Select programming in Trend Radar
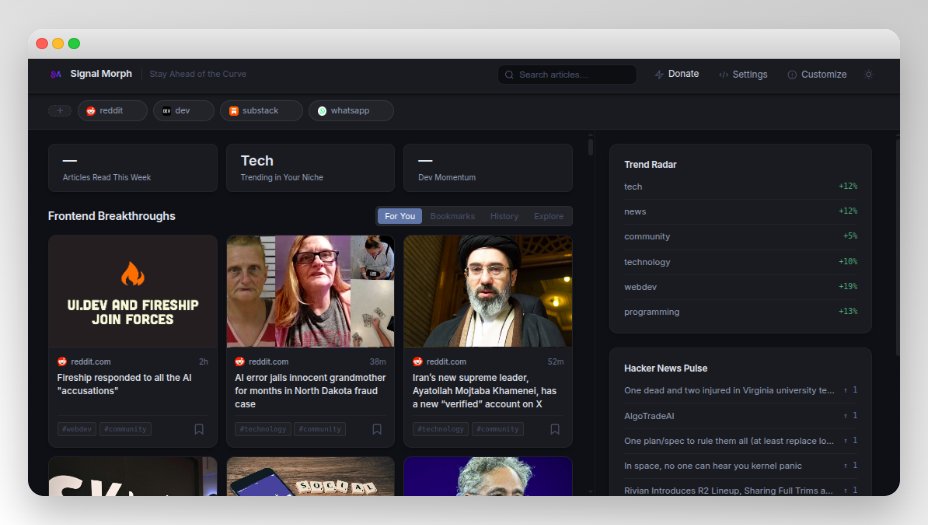Image resolution: width=928 pixels, height=525 pixels. pos(740,312)
